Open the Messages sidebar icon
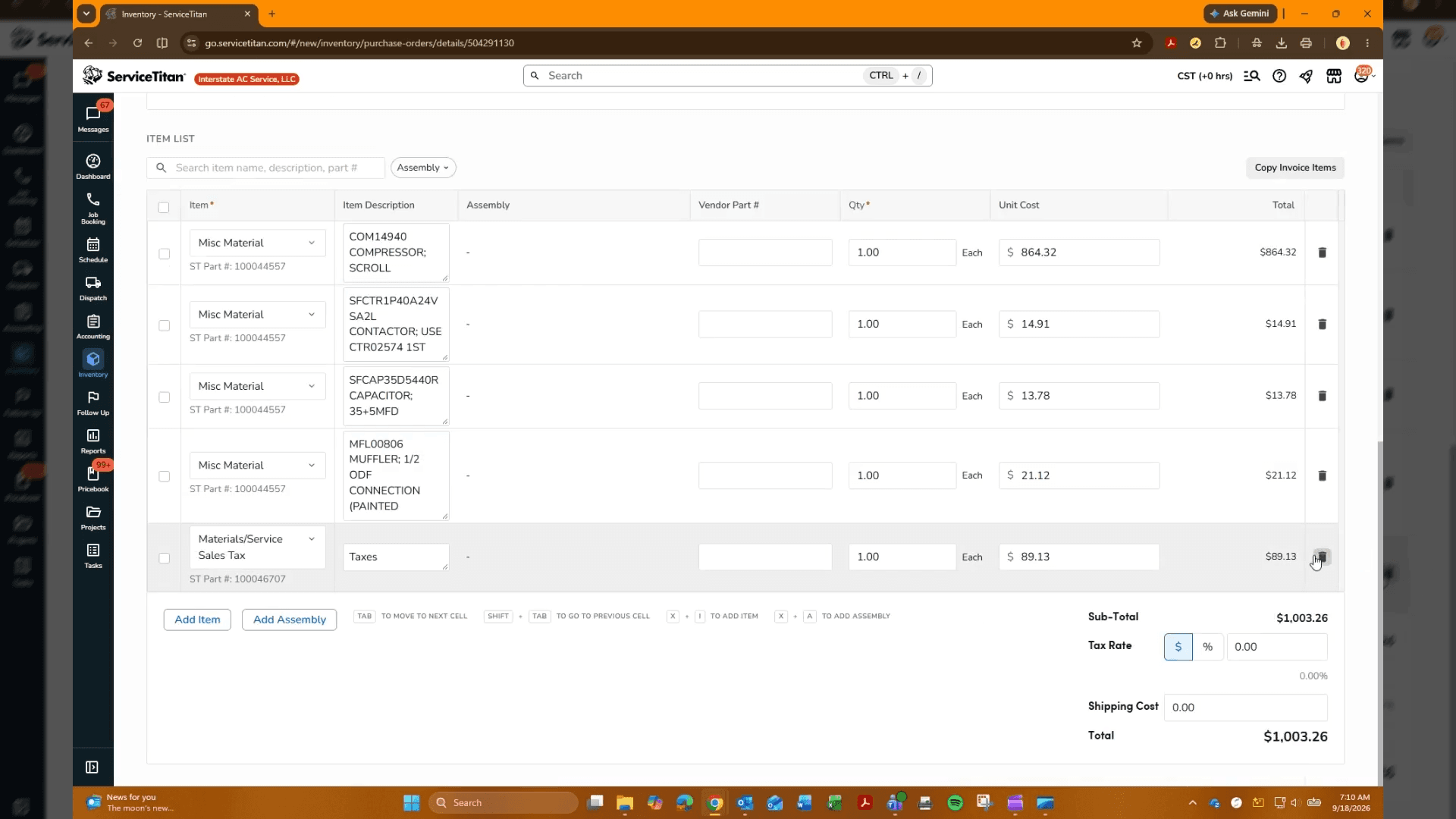This screenshot has height=819, width=1456. [93, 118]
